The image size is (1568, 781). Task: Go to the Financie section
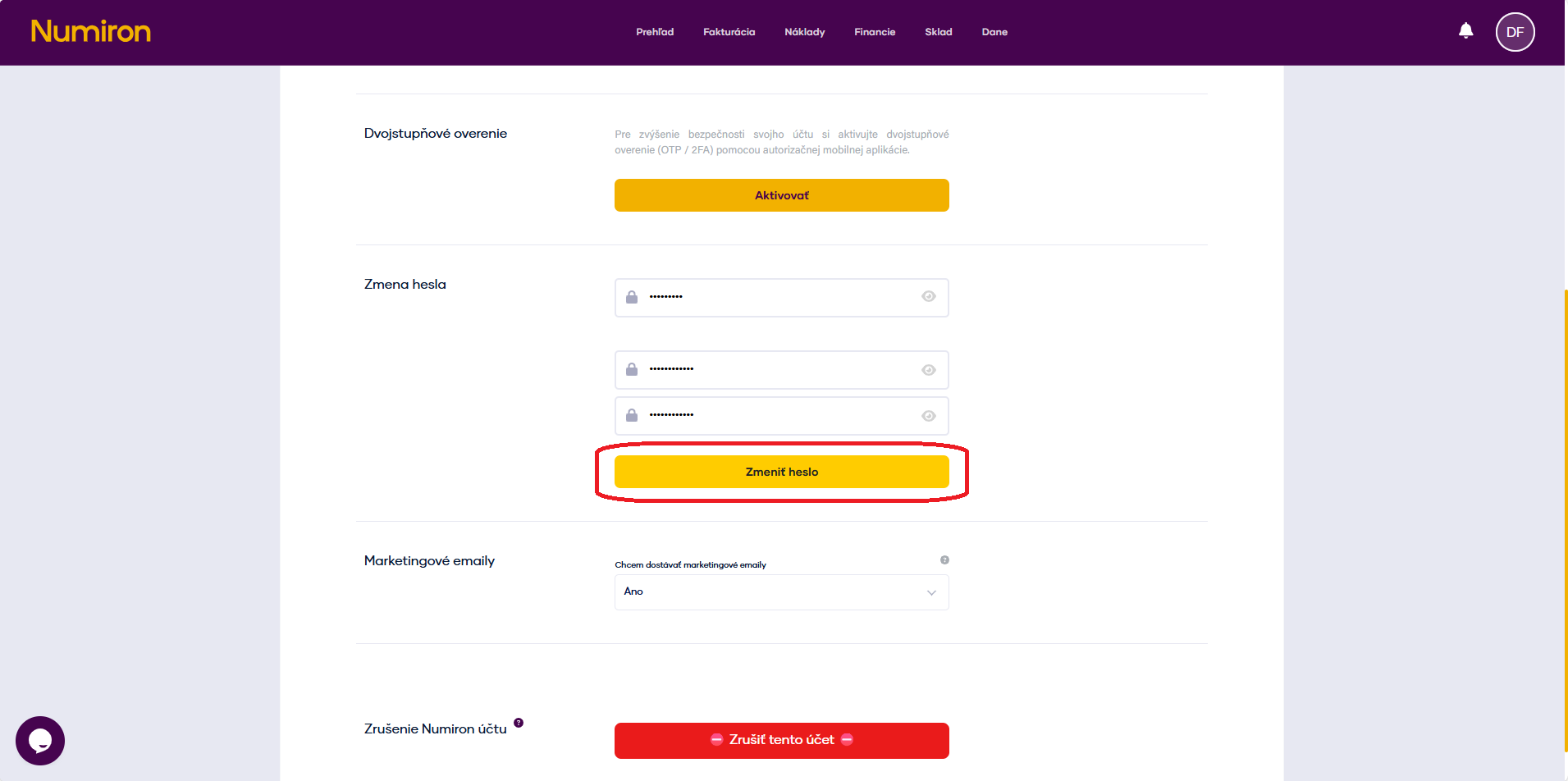pos(875,32)
